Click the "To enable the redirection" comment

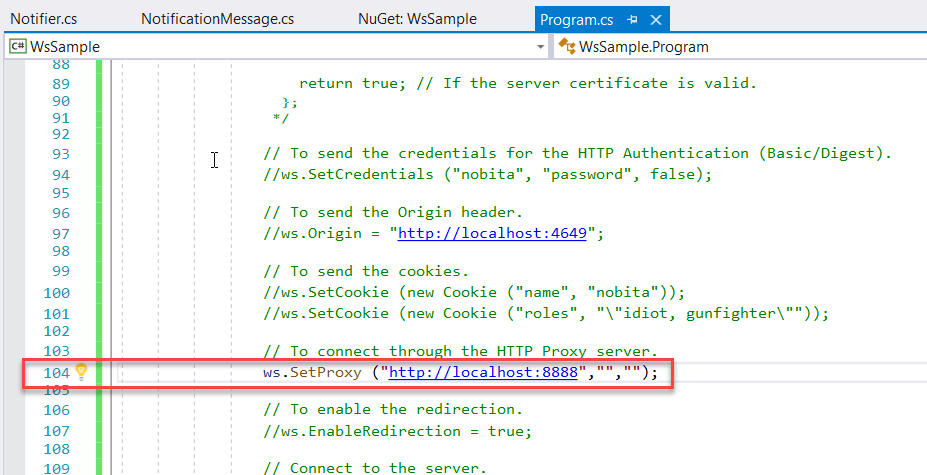(x=393, y=409)
